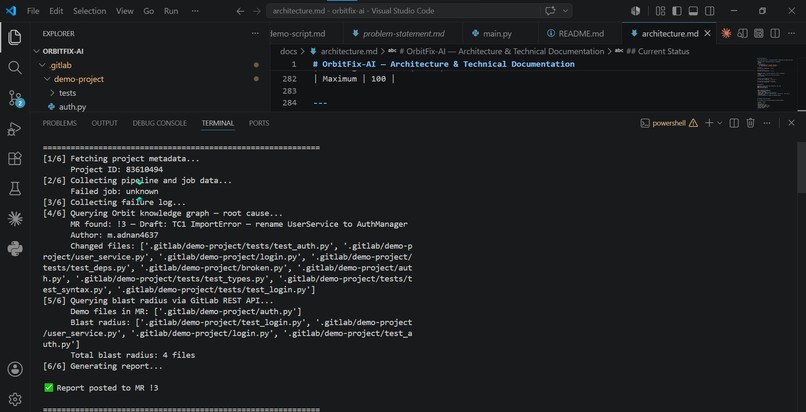This screenshot has width=806, height=412.
Task: Click the command center search box
Action: (419, 11)
